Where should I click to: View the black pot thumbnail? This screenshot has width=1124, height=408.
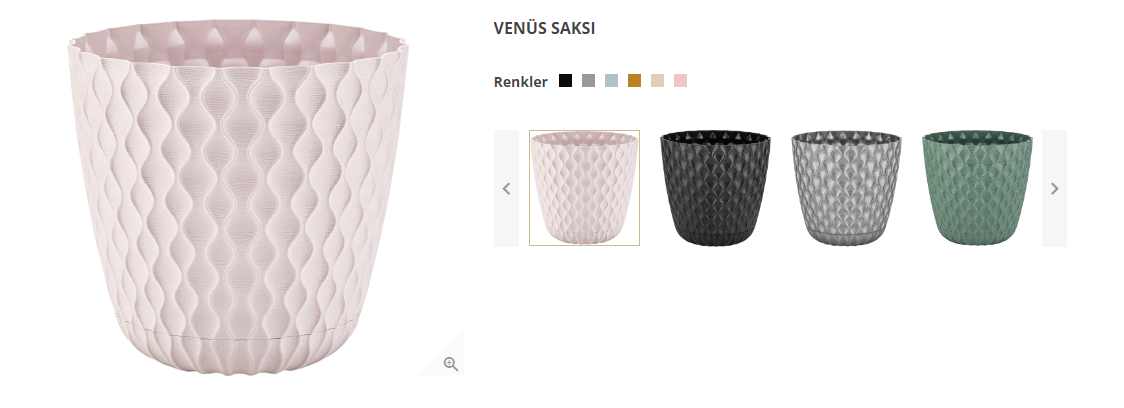[715, 188]
